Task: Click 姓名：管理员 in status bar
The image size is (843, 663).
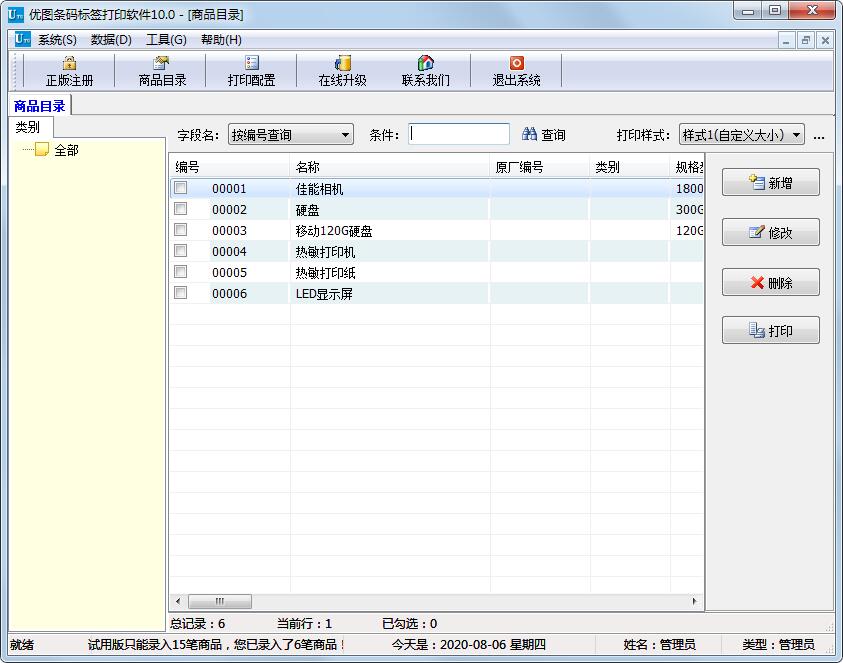Action: [659, 644]
